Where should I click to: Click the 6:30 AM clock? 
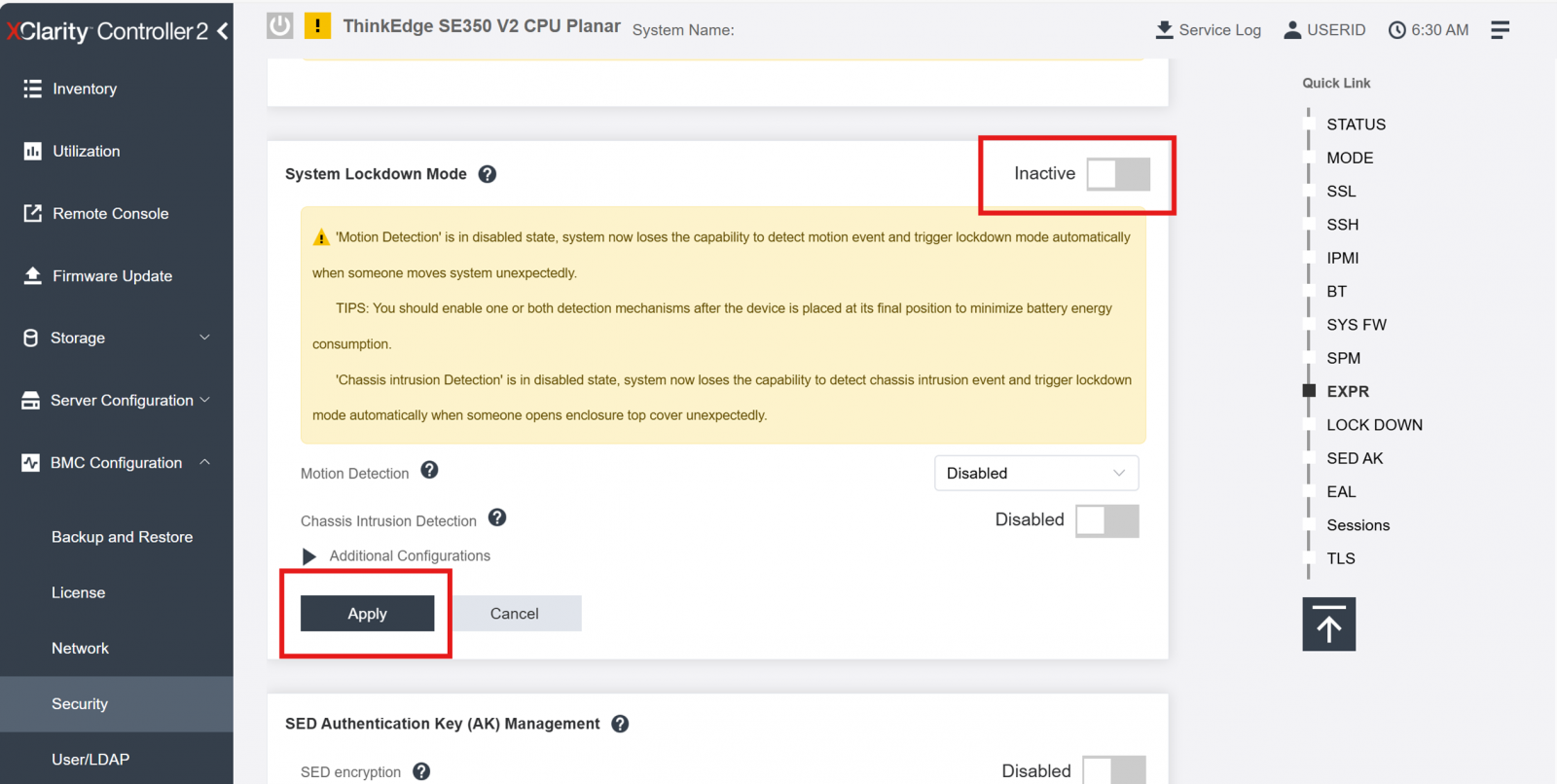[1429, 30]
